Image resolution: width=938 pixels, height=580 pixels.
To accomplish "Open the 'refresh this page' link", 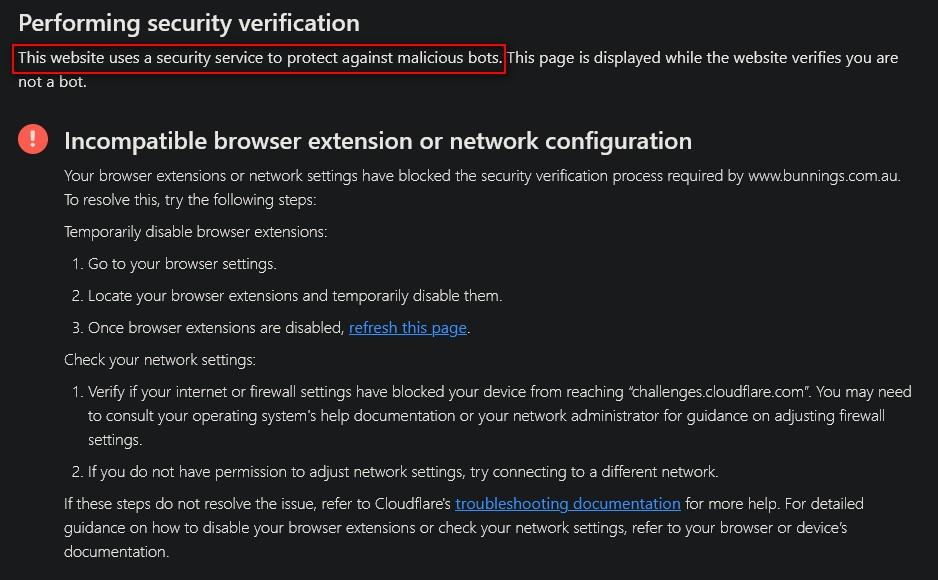I will click(407, 328).
